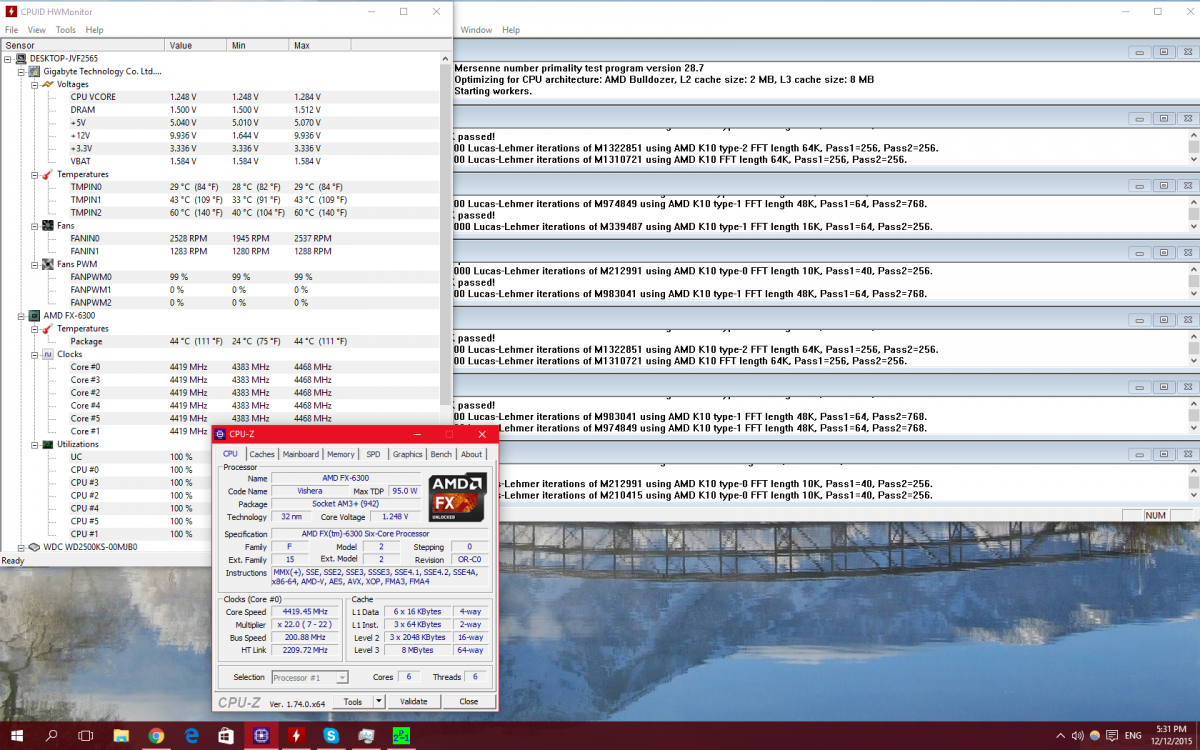The width and height of the screenshot is (1200, 750).
Task: Select the DESKTOP-JVF2565 computer icon
Action: [22, 59]
